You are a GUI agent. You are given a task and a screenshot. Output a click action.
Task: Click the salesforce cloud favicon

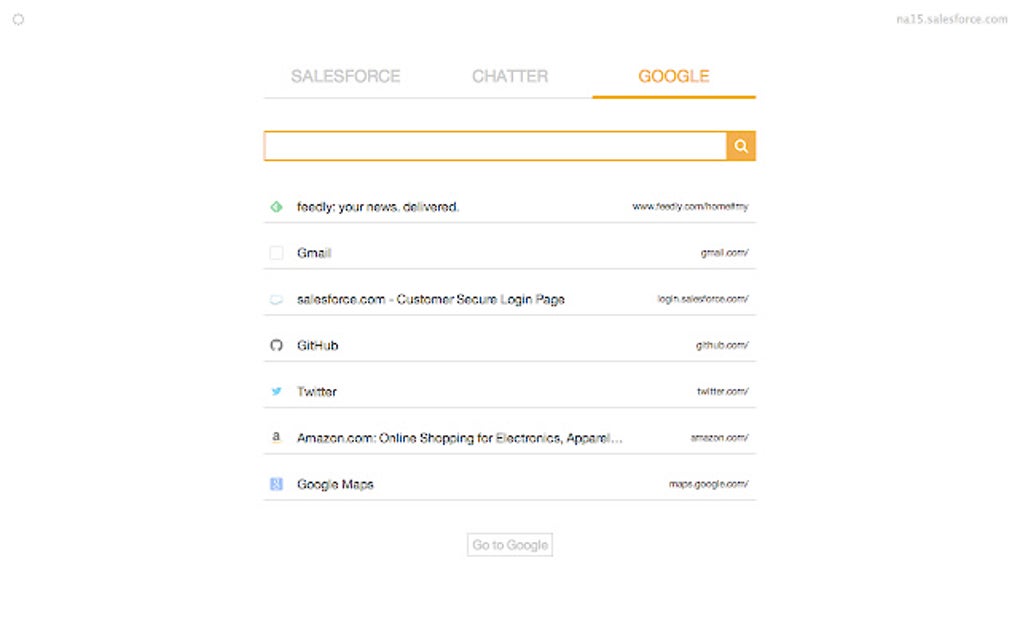click(277, 299)
